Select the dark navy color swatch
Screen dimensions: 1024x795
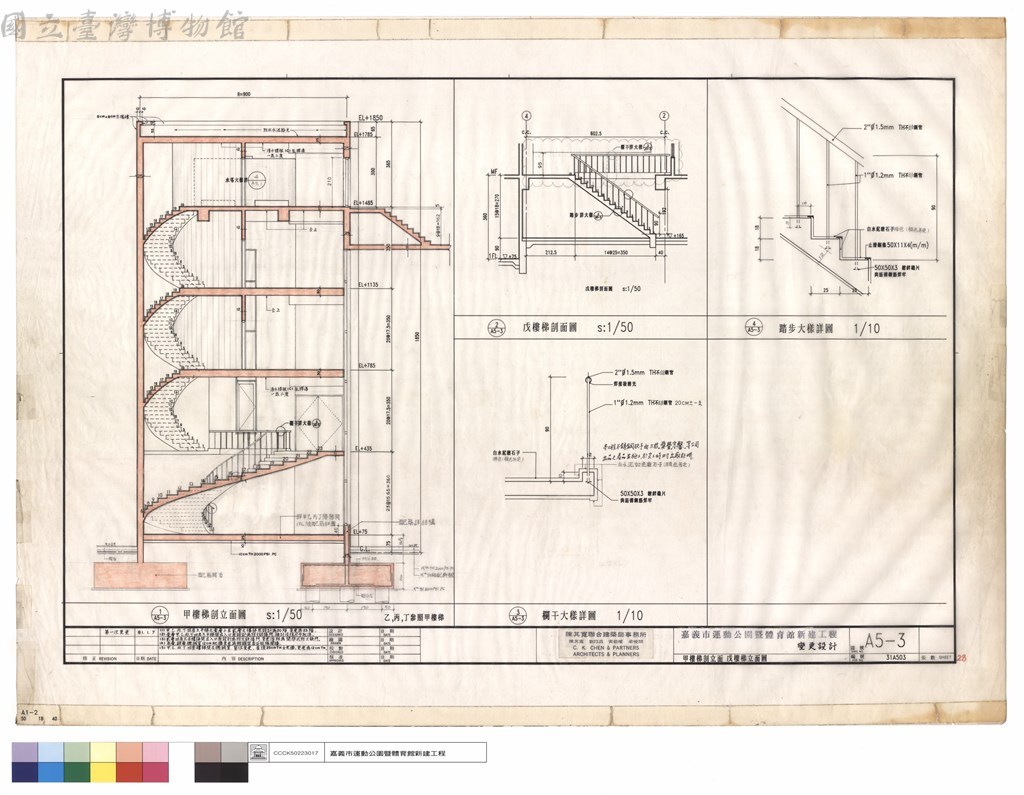[x=25, y=772]
